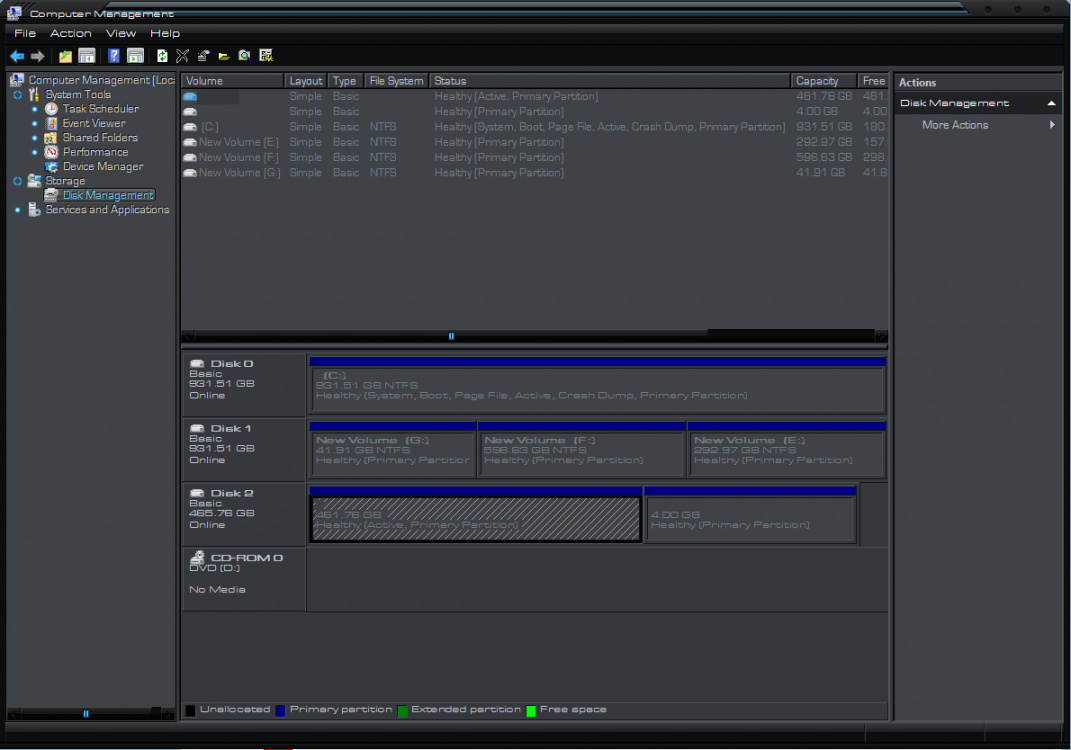Expand the More Actions submenu arrow
Viewport: 1071px width, 750px height.
pyautogui.click(x=1052, y=125)
